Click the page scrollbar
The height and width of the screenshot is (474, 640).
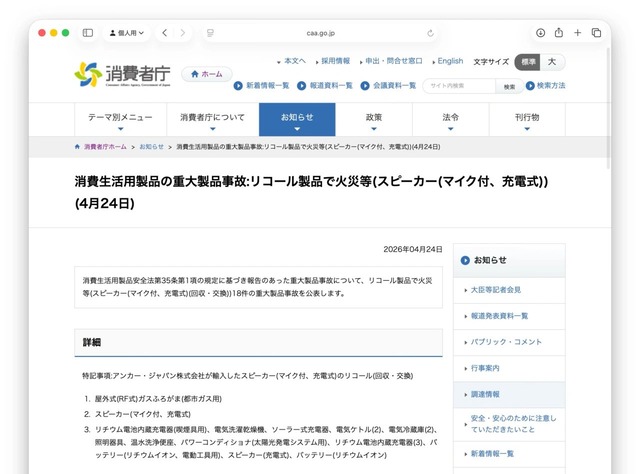pyautogui.click(x=608, y=108)
